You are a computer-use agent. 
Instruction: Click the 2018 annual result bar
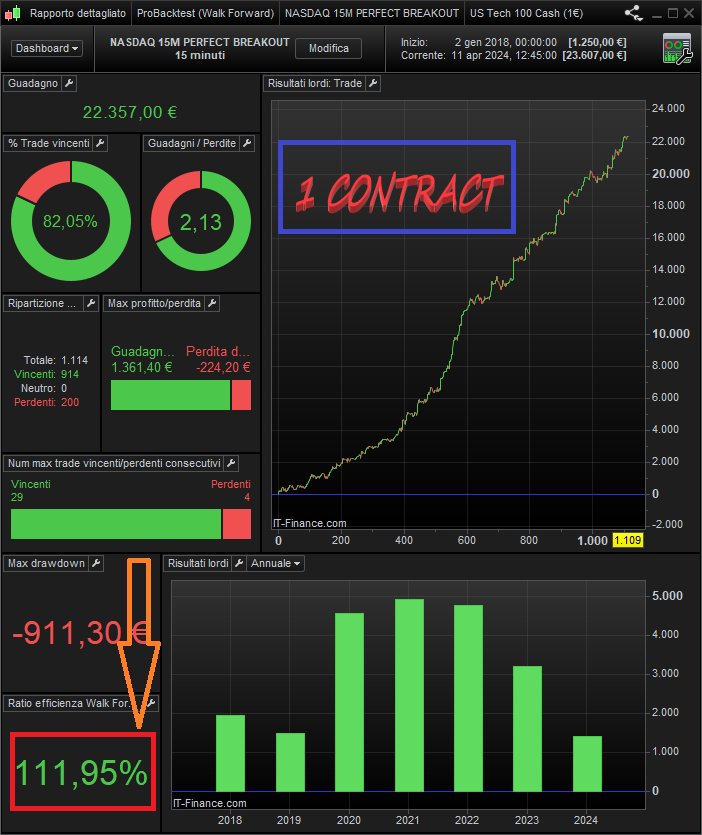click(x=230, y=753)
